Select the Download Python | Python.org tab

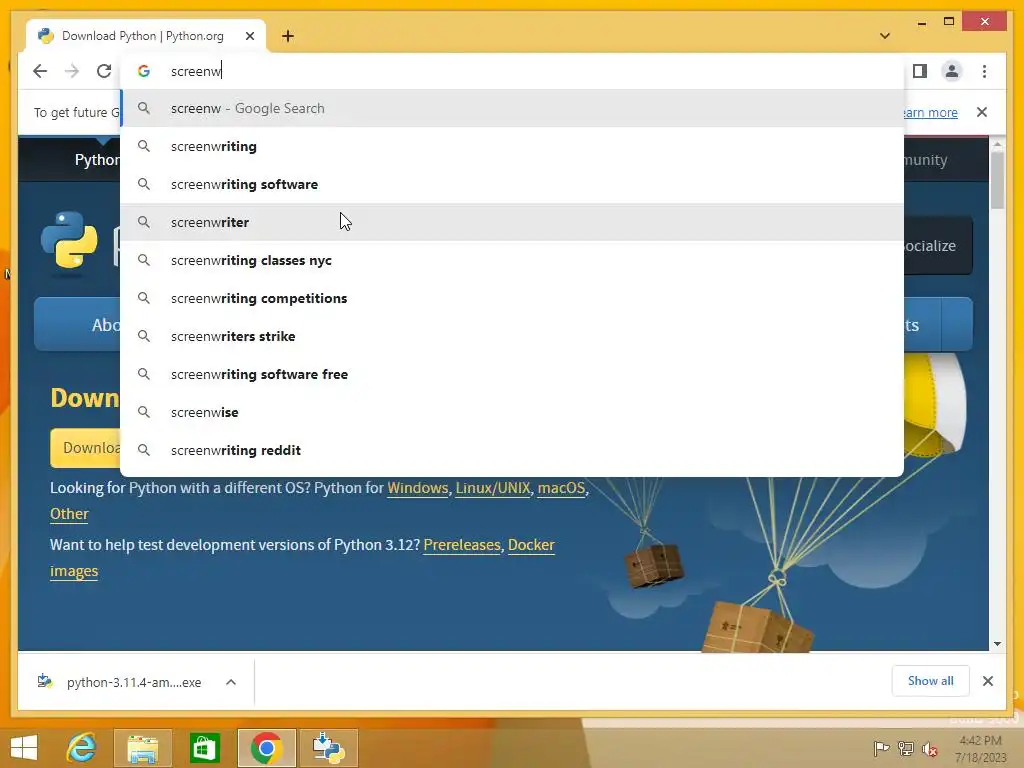[x=145, y=36]
